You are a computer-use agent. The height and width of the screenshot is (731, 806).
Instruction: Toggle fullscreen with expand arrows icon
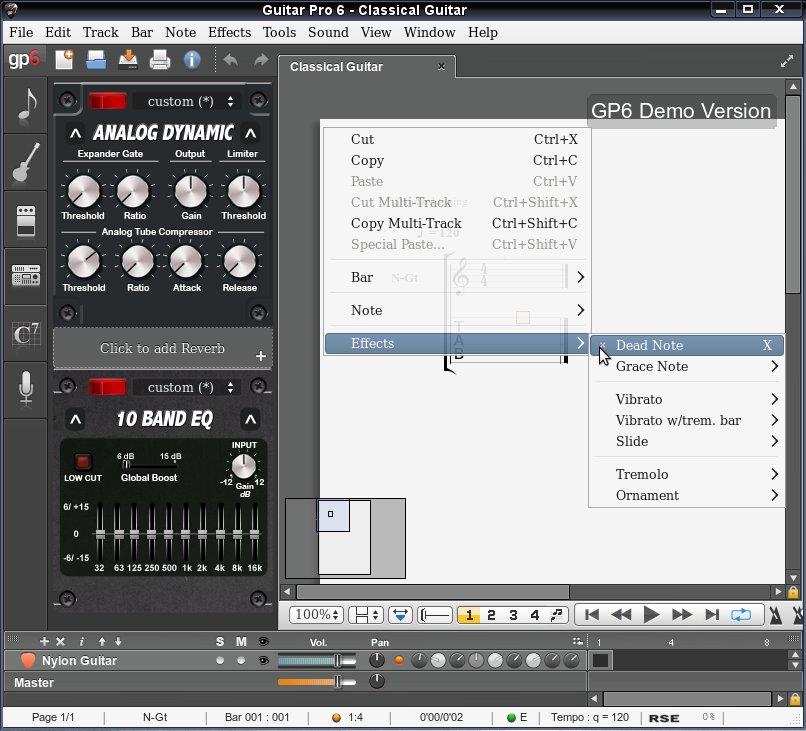tap(786, 62)
